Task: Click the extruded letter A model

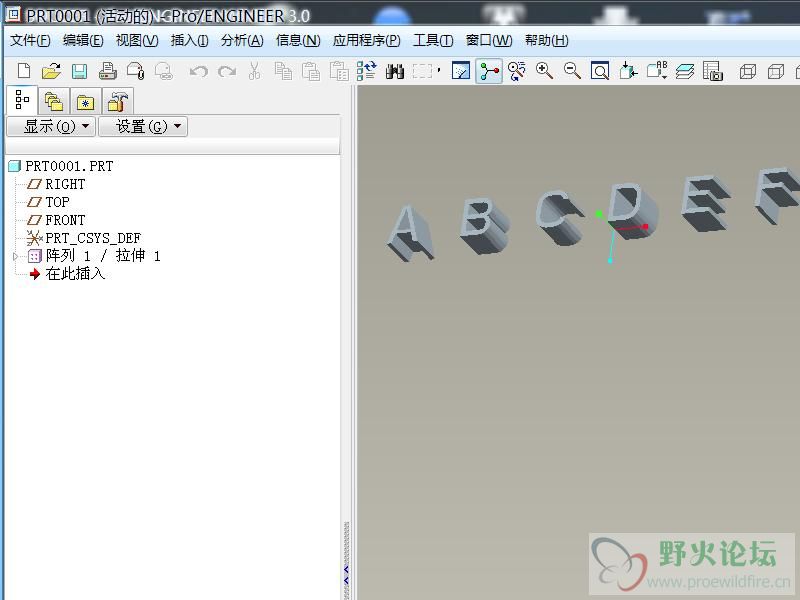Action: click(x=410, y=234)
